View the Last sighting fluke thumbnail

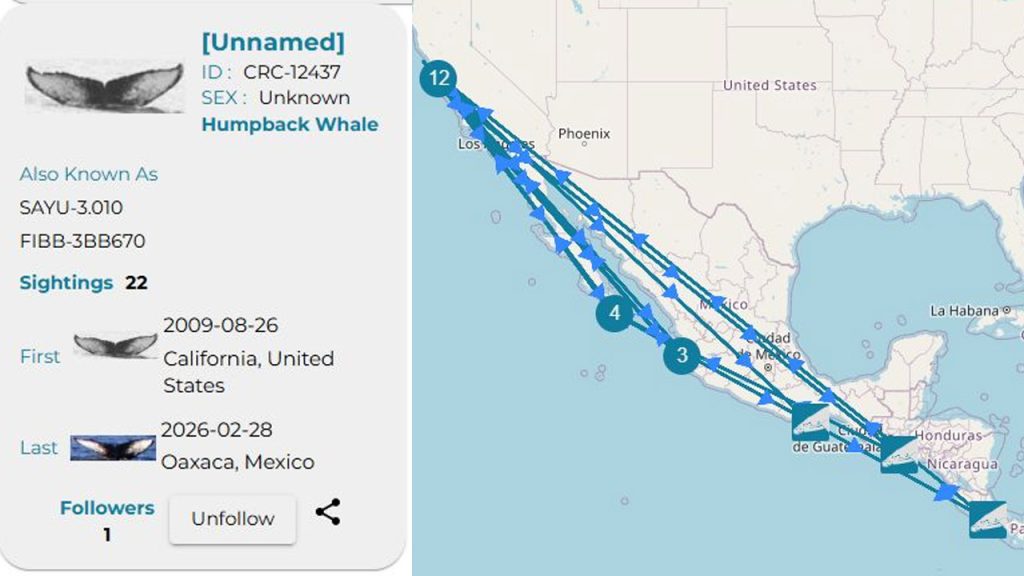point(113,448)
